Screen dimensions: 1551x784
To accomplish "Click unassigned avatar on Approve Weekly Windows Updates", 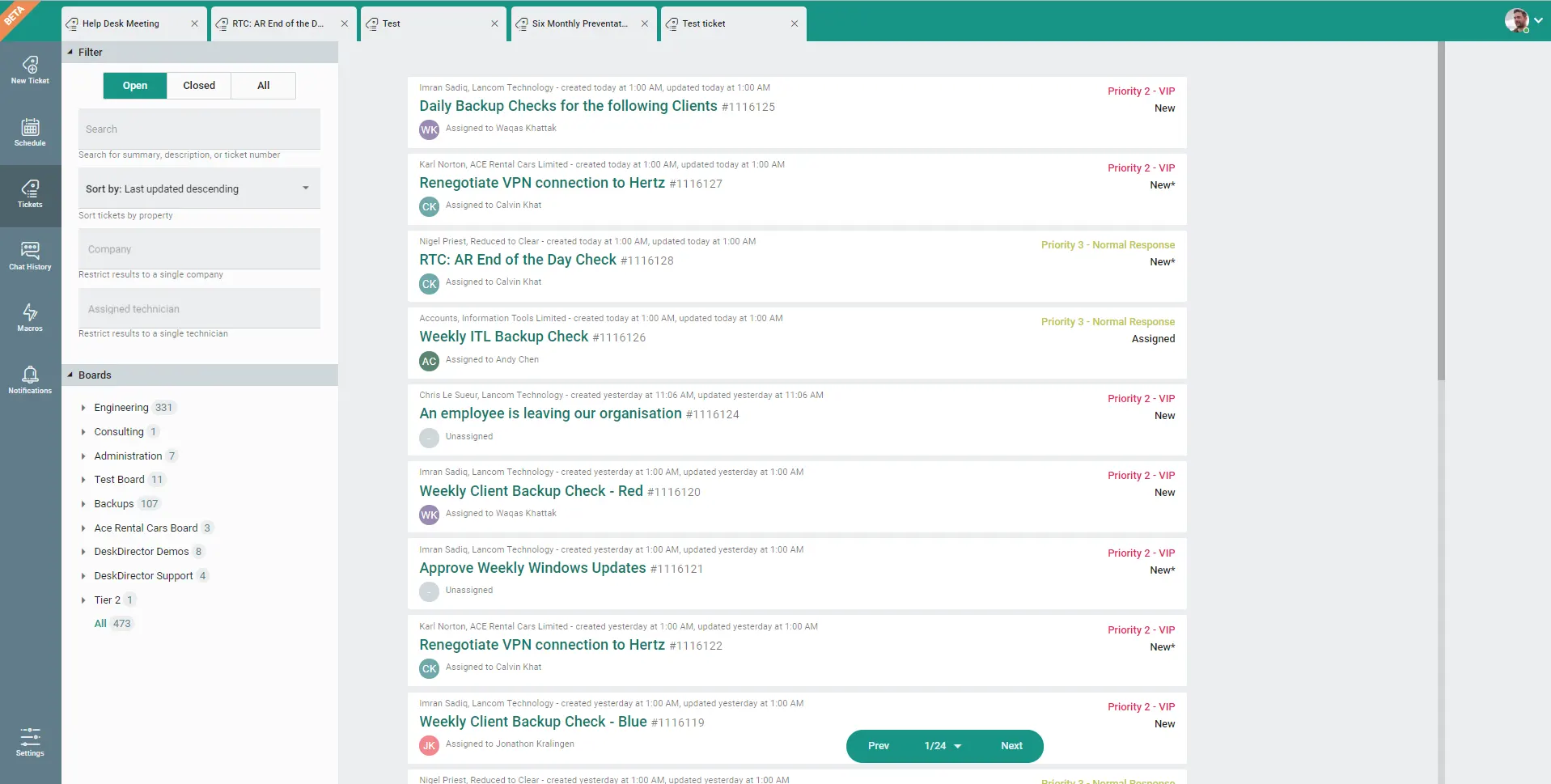I will tap(429, 591).
